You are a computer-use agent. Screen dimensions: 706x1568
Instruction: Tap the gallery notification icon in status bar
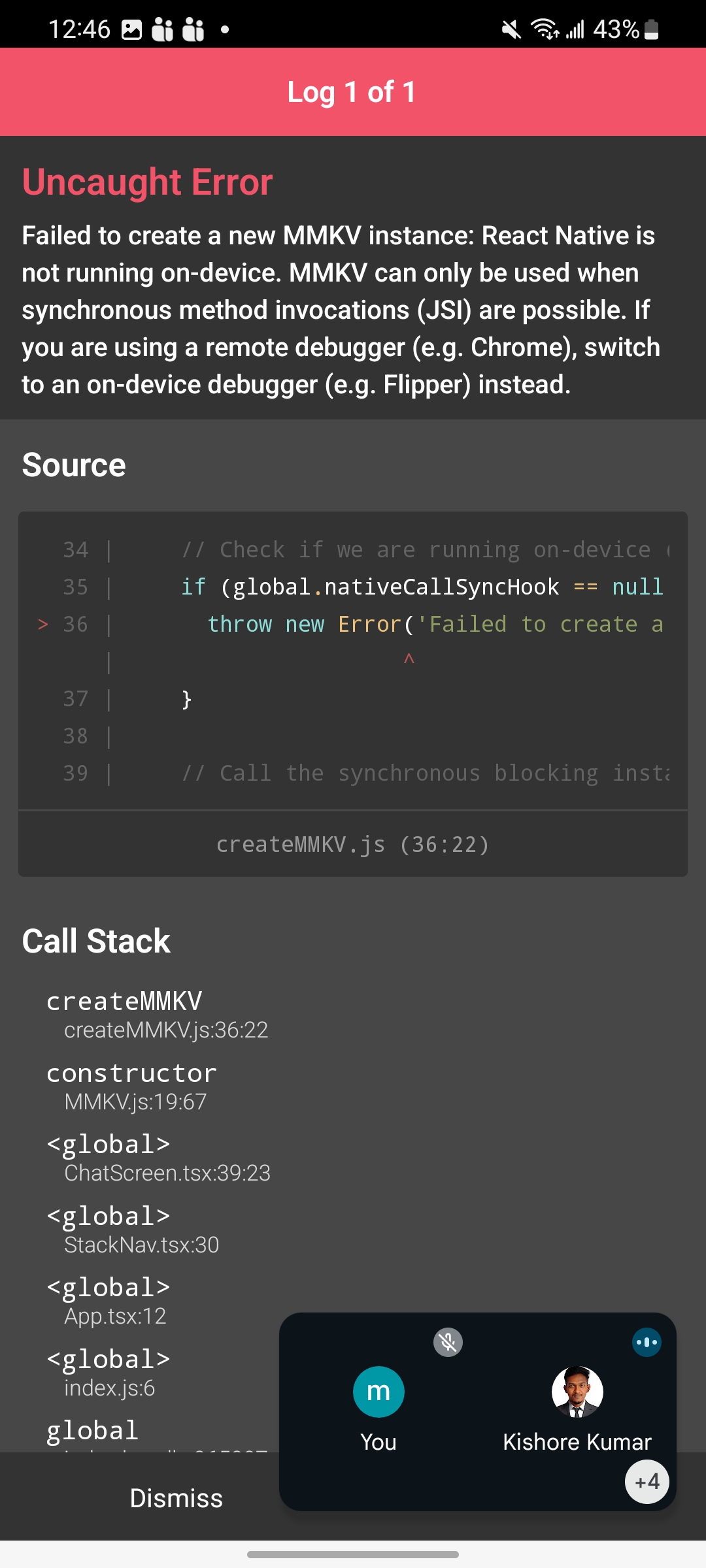tap(131, 29)
